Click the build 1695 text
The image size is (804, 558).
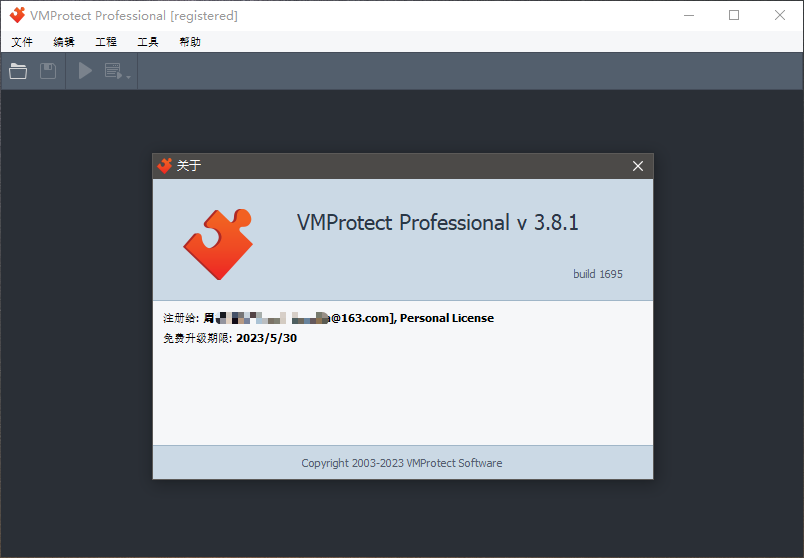point(598,274)
